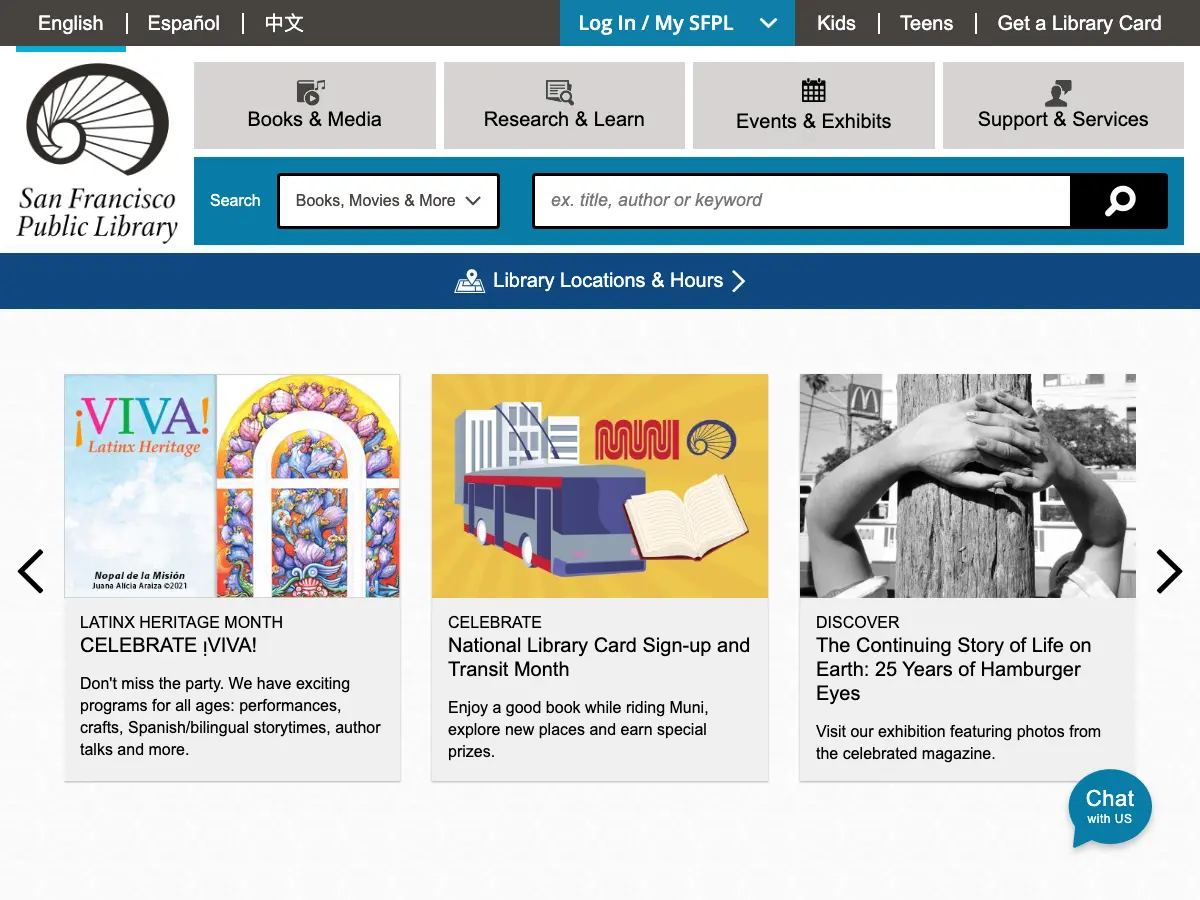Switch language to English

point(70,23)
